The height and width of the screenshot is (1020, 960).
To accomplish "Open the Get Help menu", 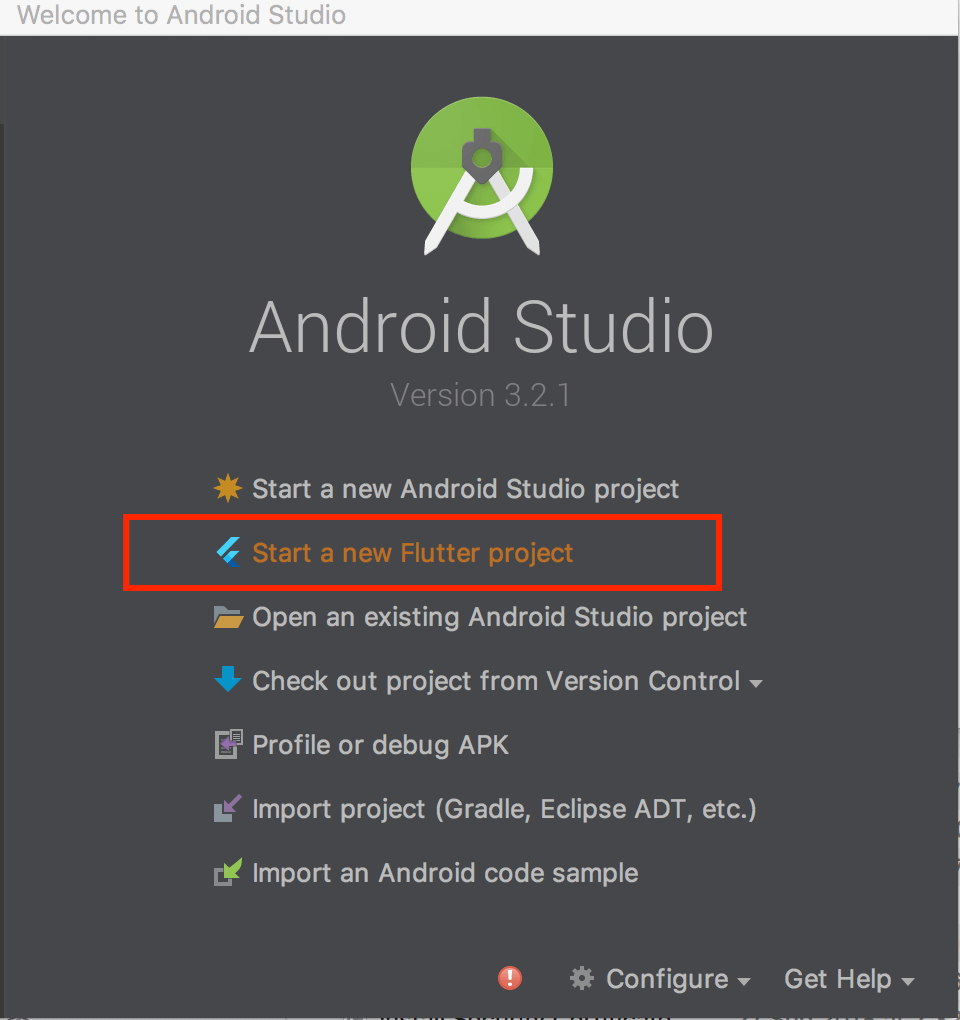I will [x=849, y=978].
